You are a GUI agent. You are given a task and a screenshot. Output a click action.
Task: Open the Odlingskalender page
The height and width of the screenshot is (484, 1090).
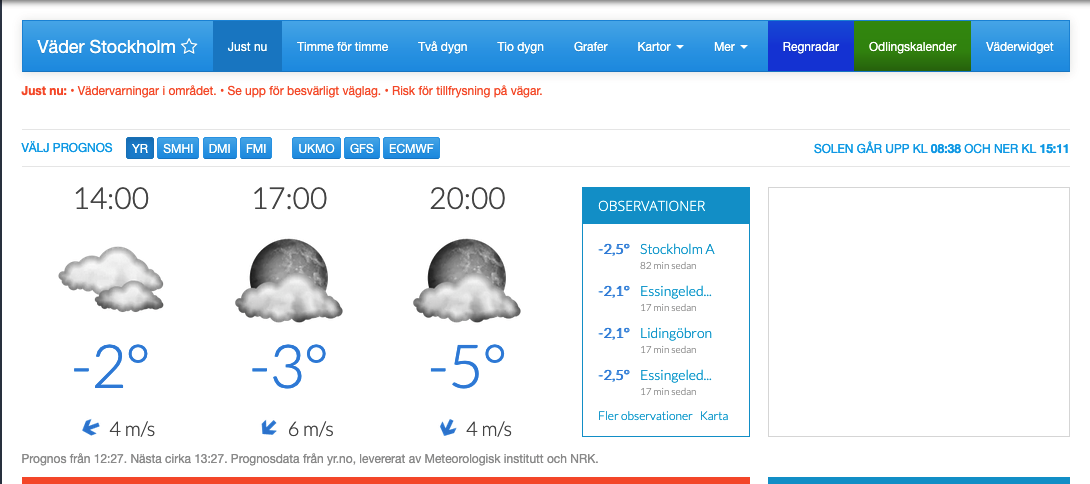coord(912,47)
